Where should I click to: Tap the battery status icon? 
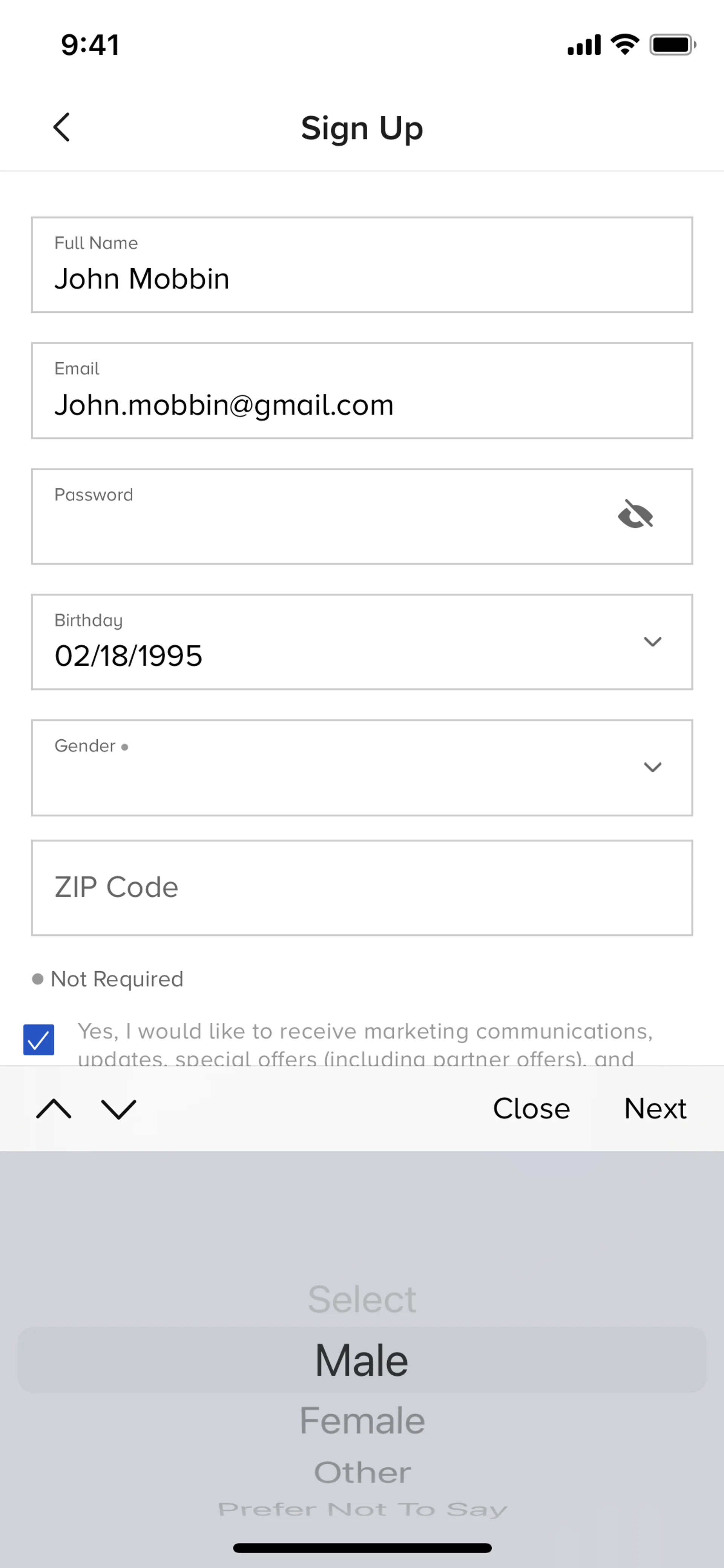pyautogui.click(x=672, y=45)
